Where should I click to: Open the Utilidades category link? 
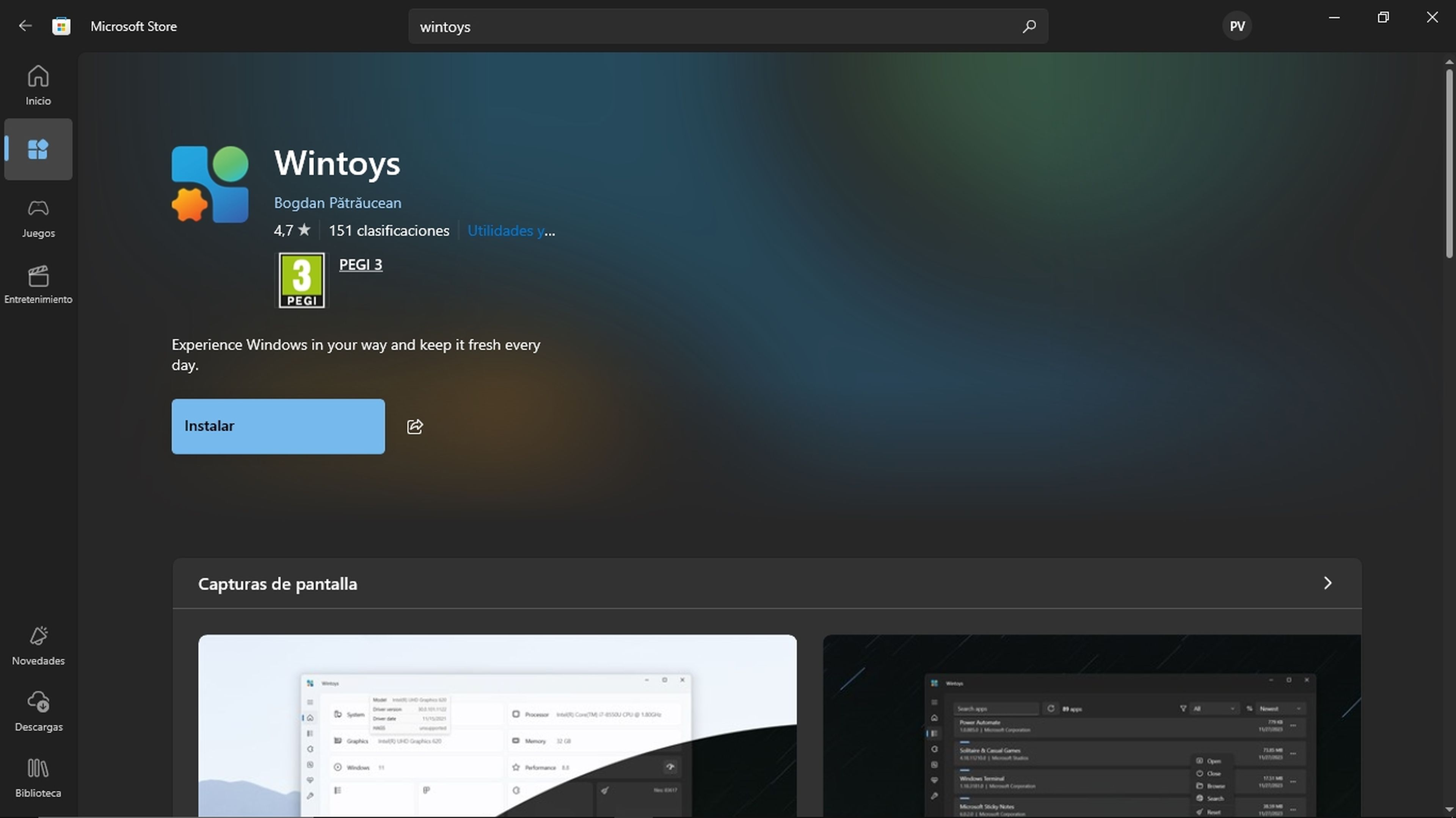[x=511, y=230]
